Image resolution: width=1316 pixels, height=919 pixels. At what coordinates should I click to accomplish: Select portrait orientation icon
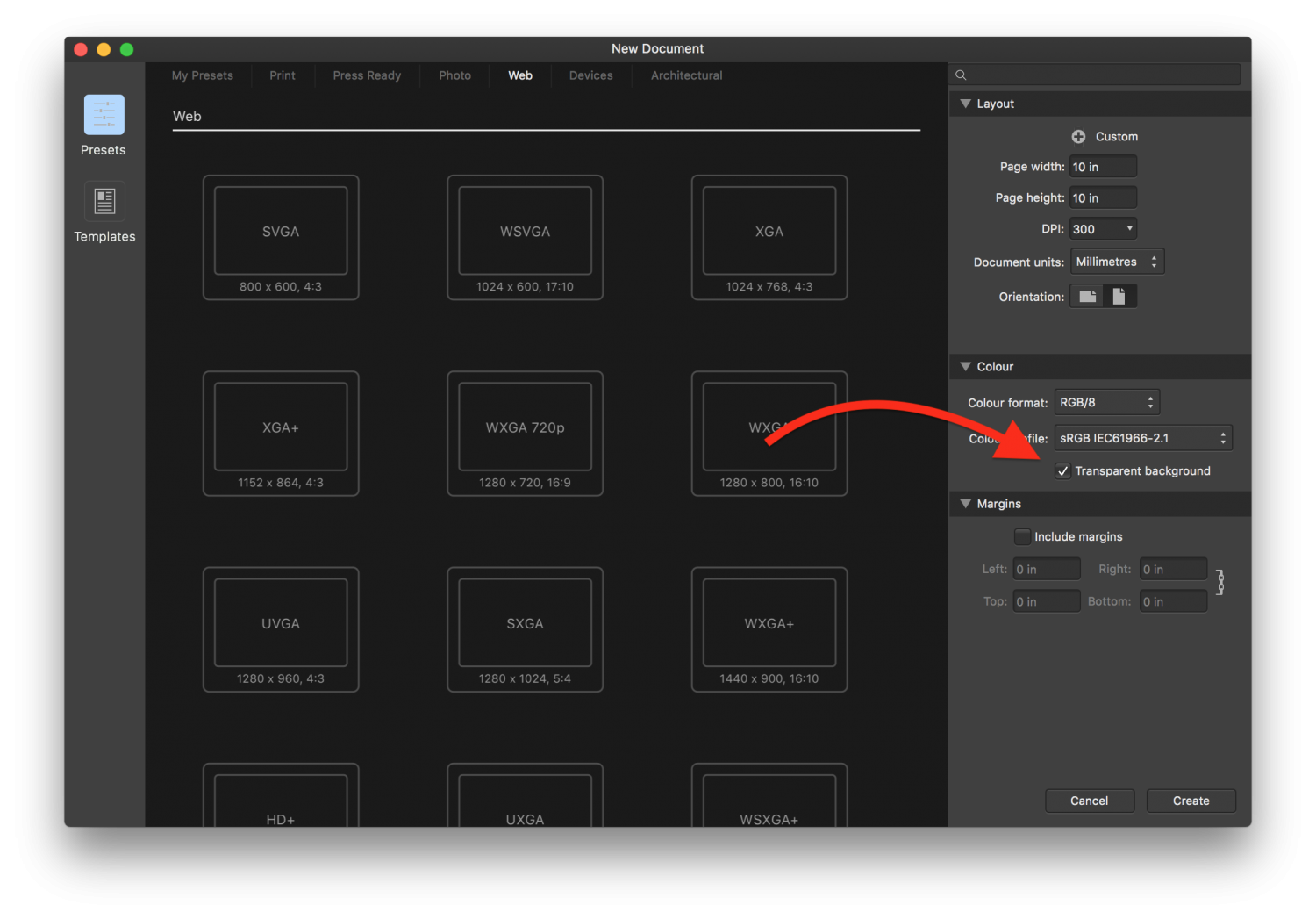click(x=1120, y=296)
